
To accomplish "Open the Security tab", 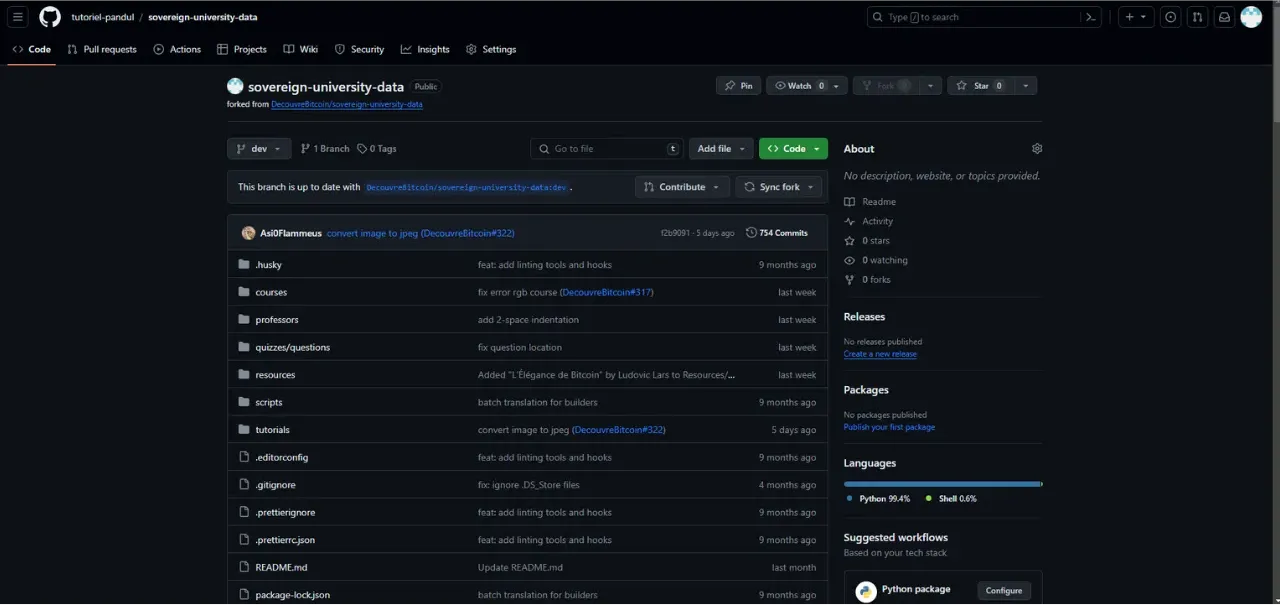I will click(359, 49).
